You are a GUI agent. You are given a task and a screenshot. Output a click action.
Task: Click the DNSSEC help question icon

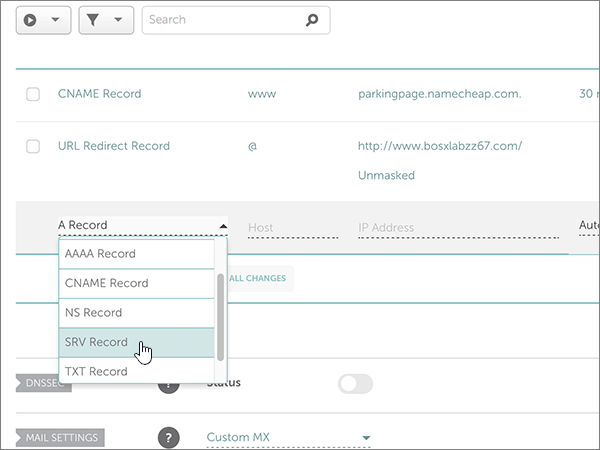[x=169, y=383]
